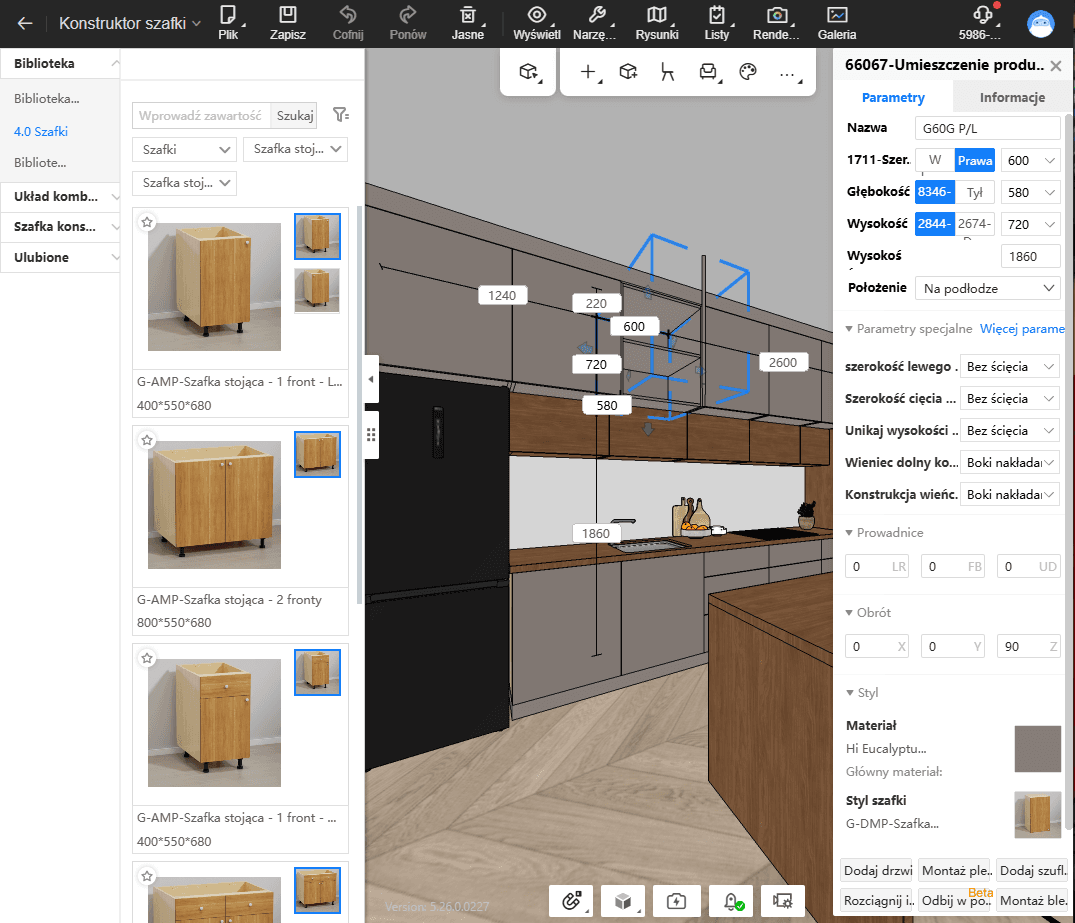The width and height of the screenshot is (1075, 923).
Task: Click the Odbij w po.. button
Action: [956, 900]
